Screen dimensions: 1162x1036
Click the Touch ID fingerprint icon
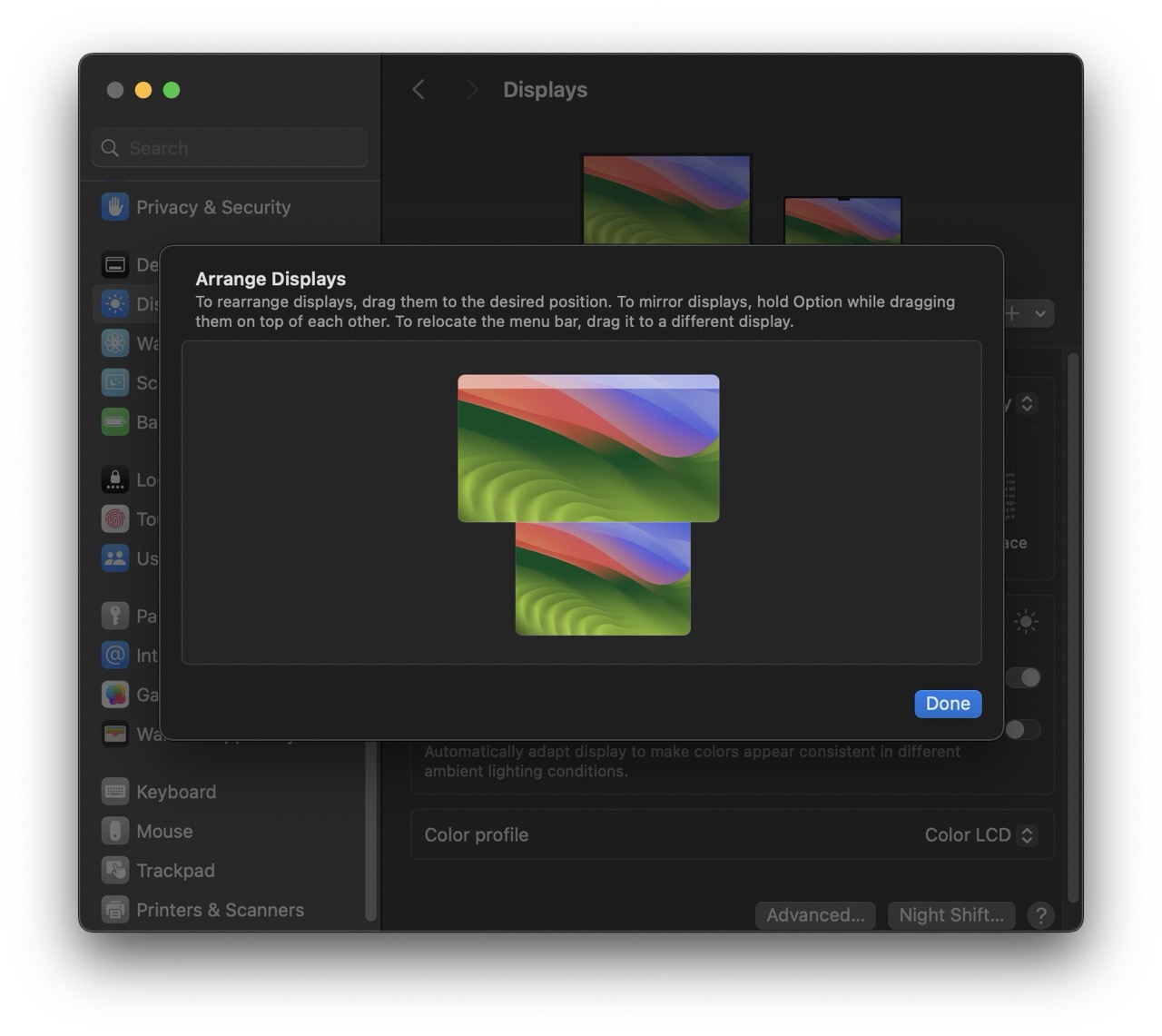pyautogui.click(x=115, y=518)
